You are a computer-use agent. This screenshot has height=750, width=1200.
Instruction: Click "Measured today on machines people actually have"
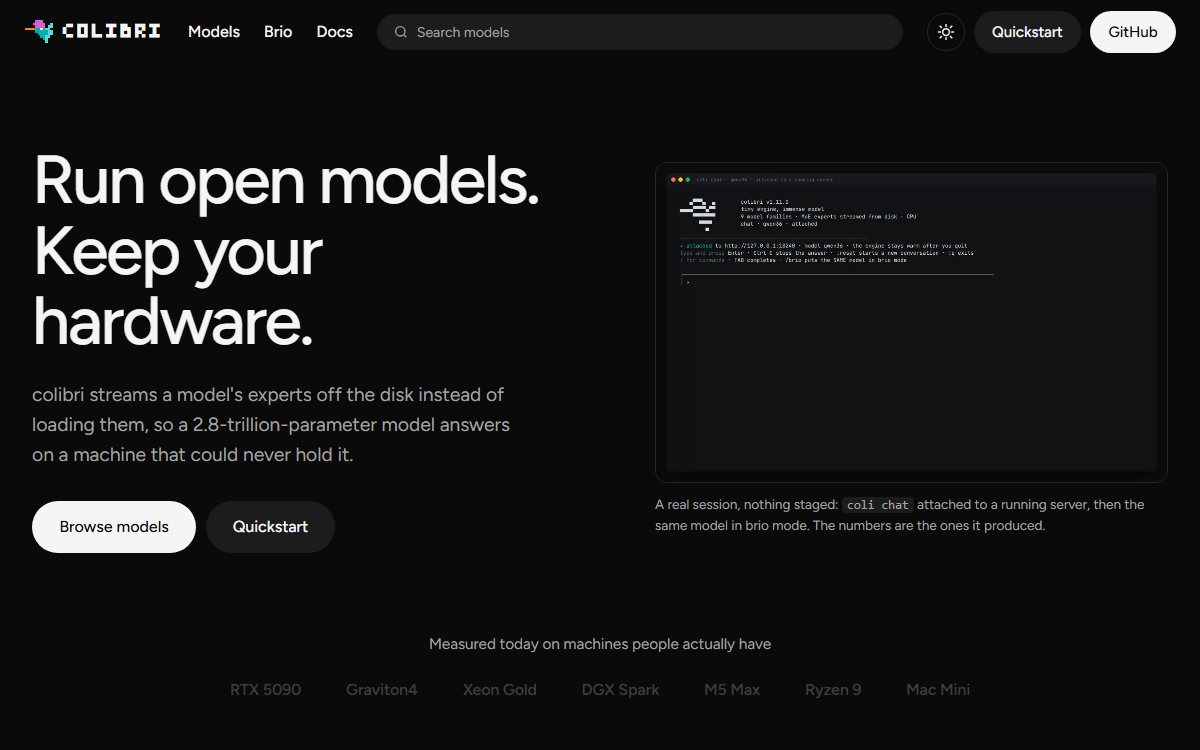pos(600,644)
